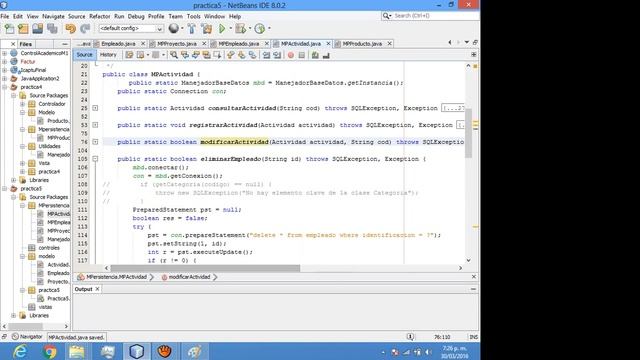This screenshot has height=360, width=640.
Task: Expand the folded modificarActividad method
Action: 95,142
